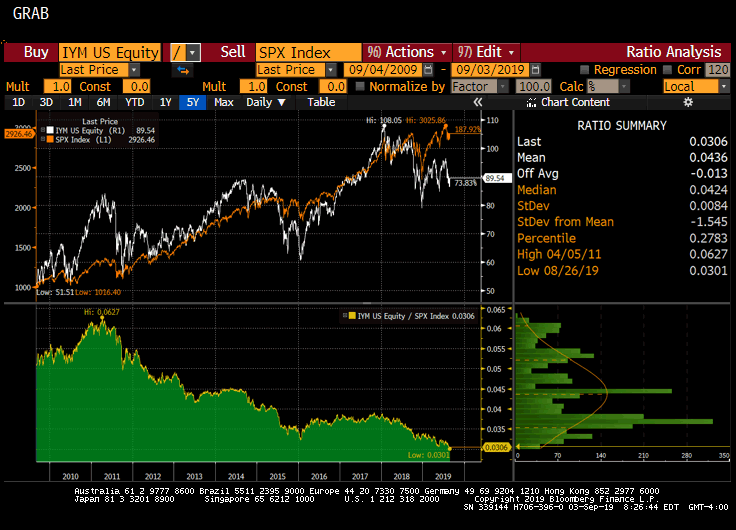This screenshot has width=736, height=530.
Task: Click the Buy side Const 0.0 field
Action: tap(136, 87)
